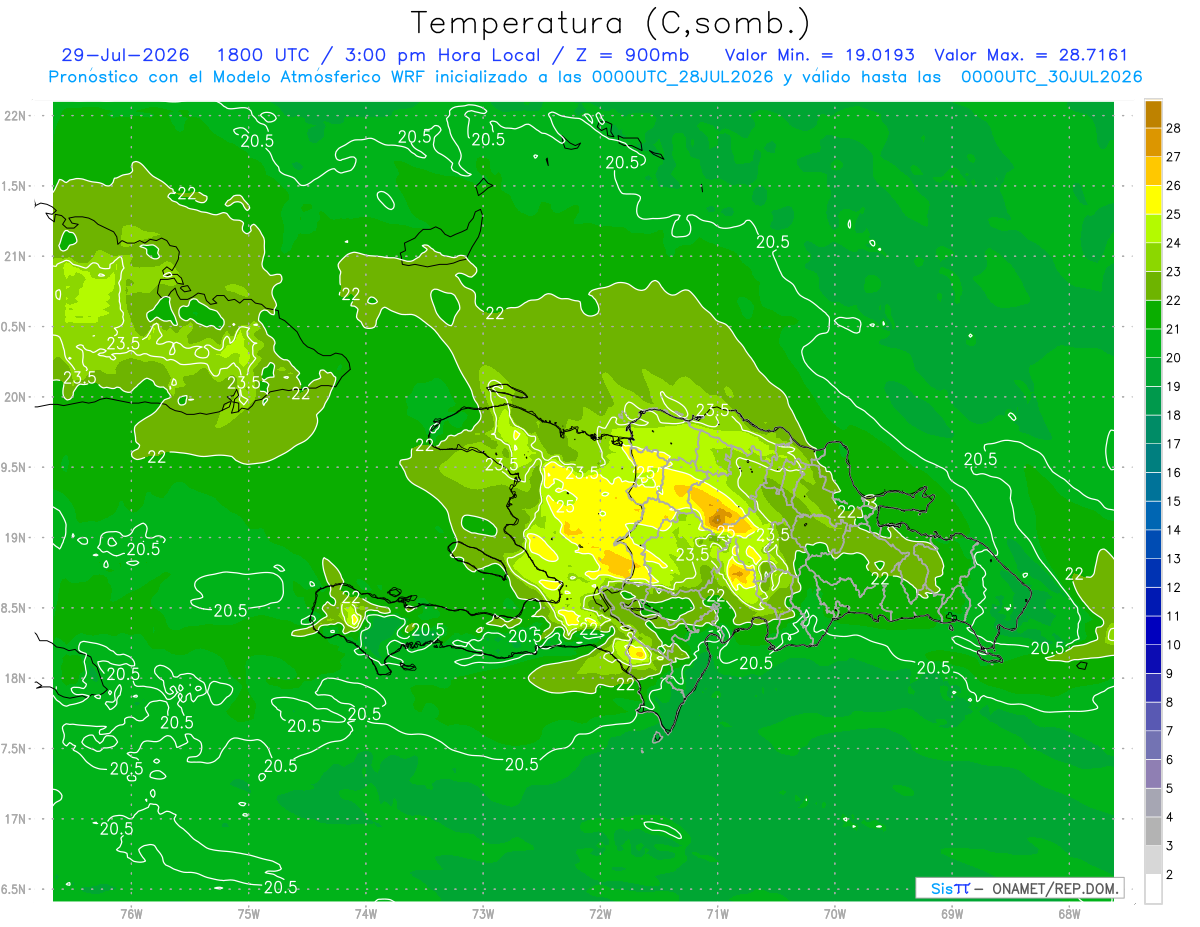
Task: Click the "70W" longitude axis label
Action: [835, 913]
